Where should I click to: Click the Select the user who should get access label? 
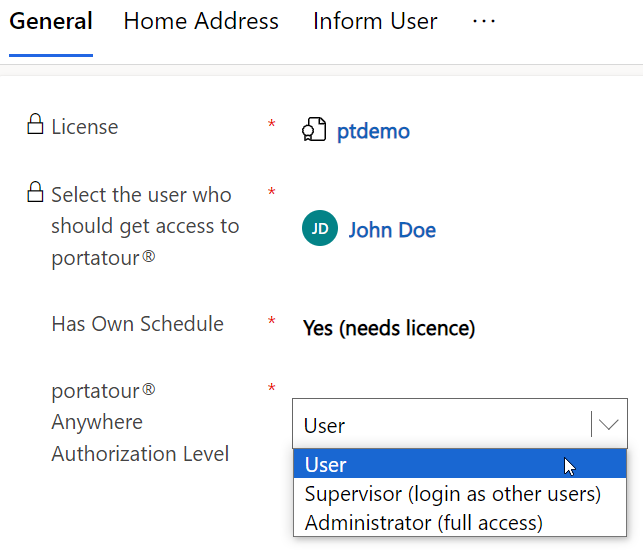[x=145, y=226]
